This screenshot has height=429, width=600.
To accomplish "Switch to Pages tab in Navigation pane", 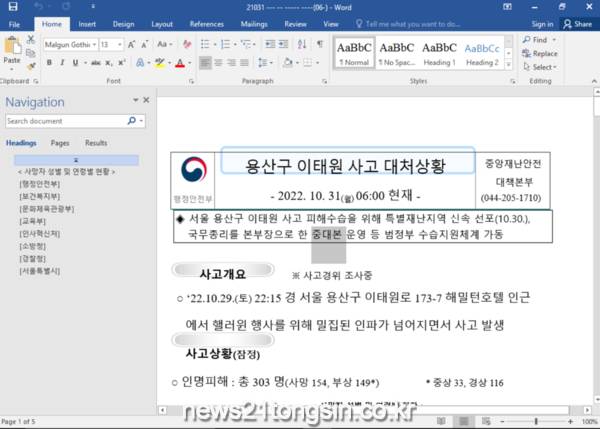I will (60, 143).
